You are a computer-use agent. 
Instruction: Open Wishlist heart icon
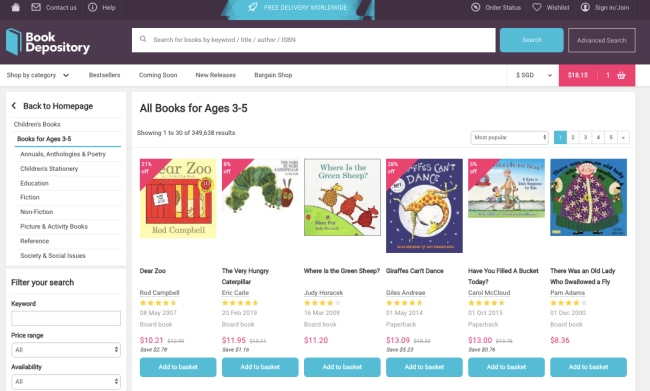pos(537,7)
